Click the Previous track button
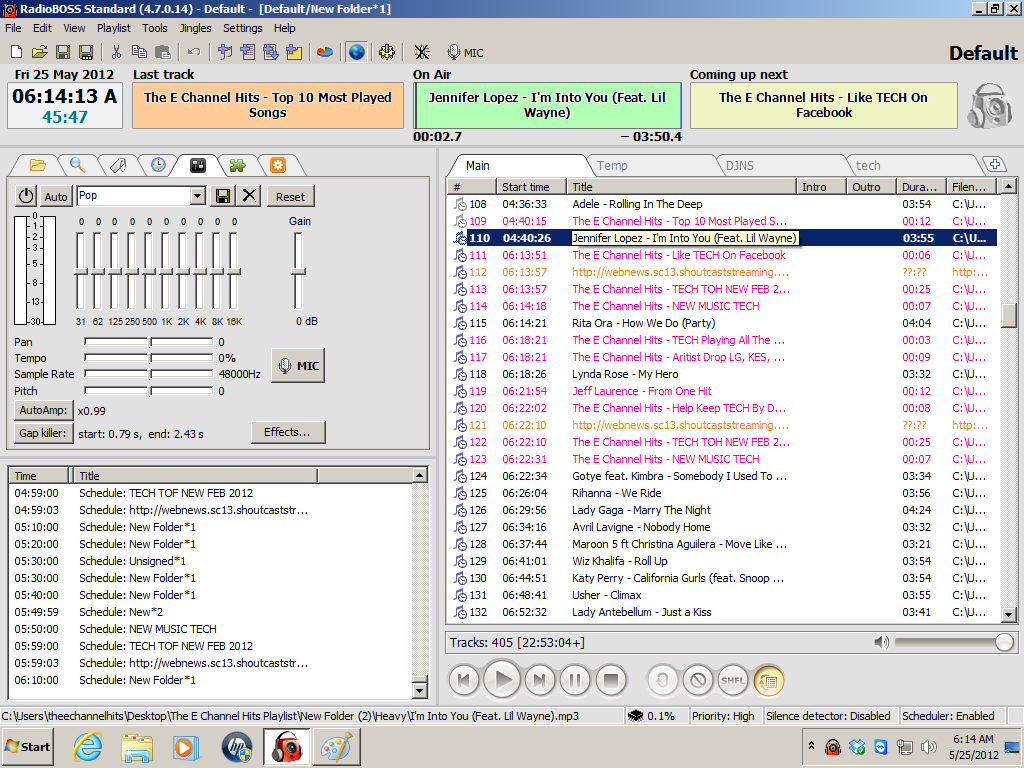1024x768 pixels. [x=464, y=680]
